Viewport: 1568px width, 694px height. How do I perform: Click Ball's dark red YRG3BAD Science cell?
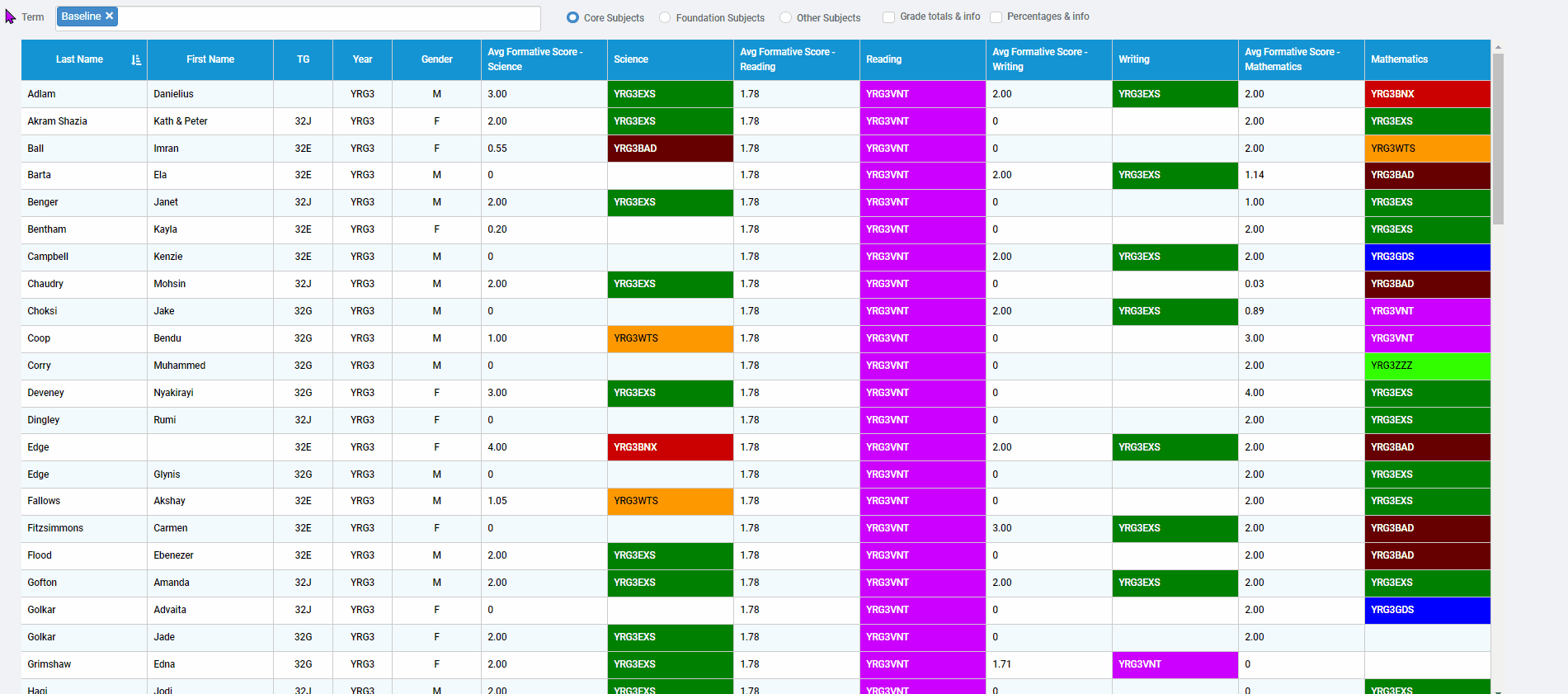tap(670, 149)
